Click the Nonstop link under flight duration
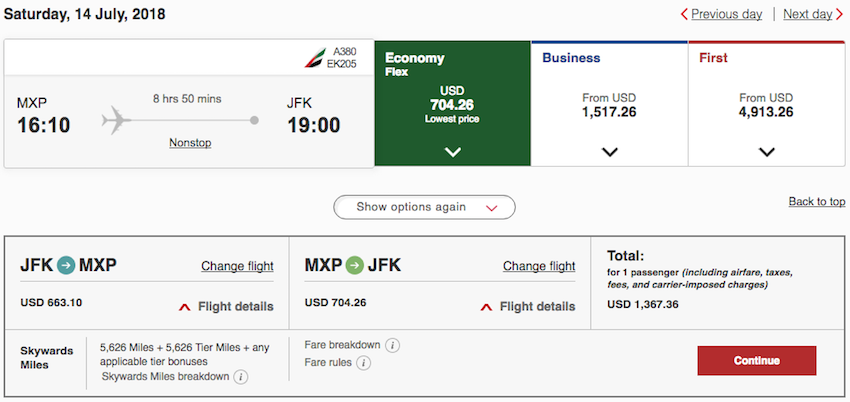The width and height of the screenshot is (850, 402). click(x=190, y=143)
